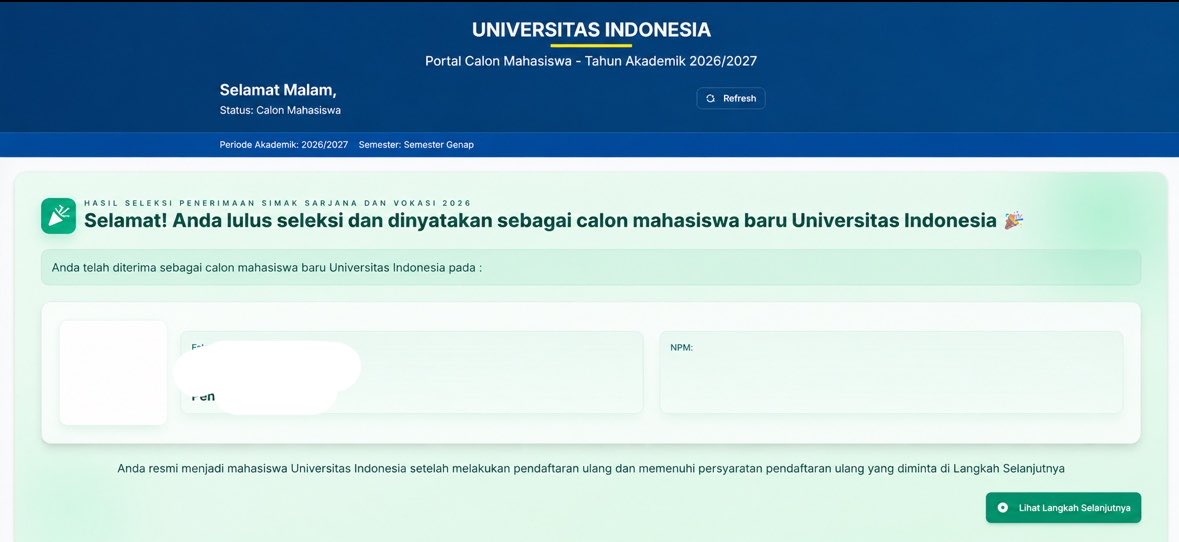Click the confetti emoji after the congratulations heading
The height and width of the screenshot is (542, 1179).
1014,220
